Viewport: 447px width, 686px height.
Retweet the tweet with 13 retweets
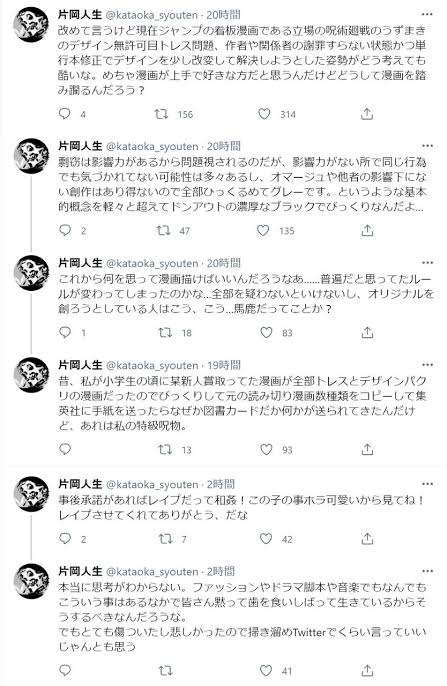tap(165, 449)
